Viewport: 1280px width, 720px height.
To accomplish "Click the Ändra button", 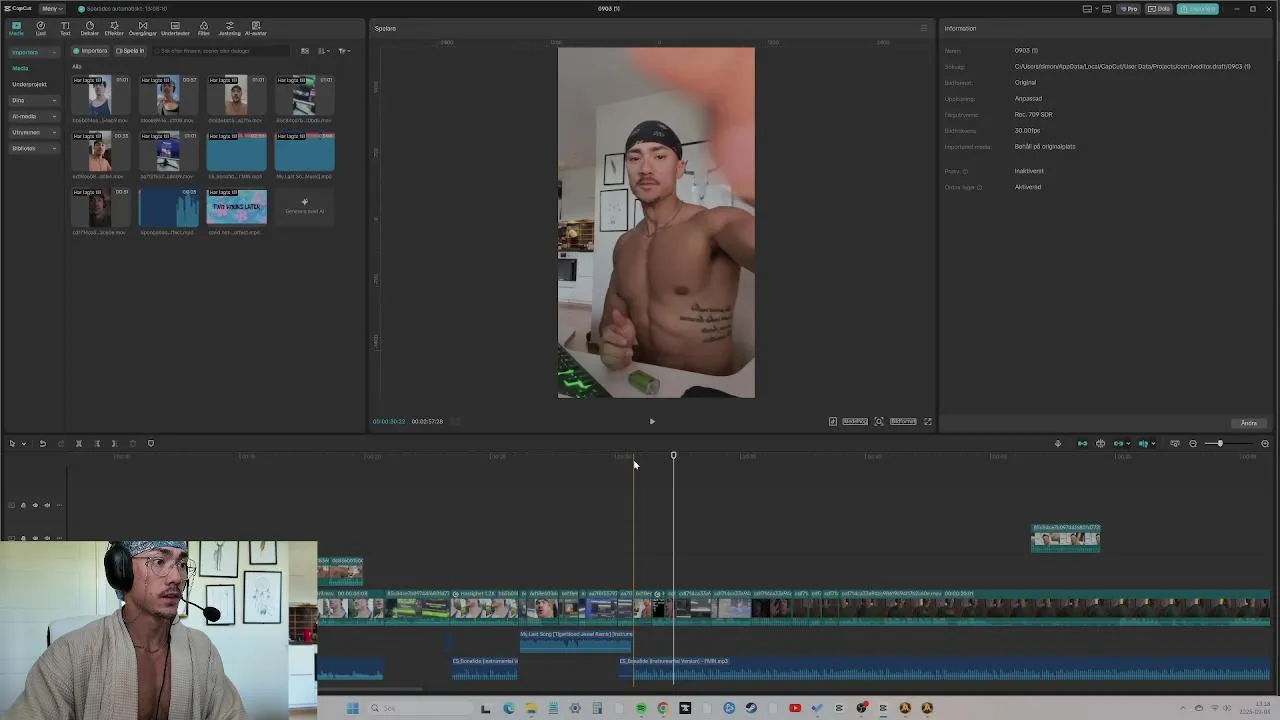I will [x=1249, y=423].
